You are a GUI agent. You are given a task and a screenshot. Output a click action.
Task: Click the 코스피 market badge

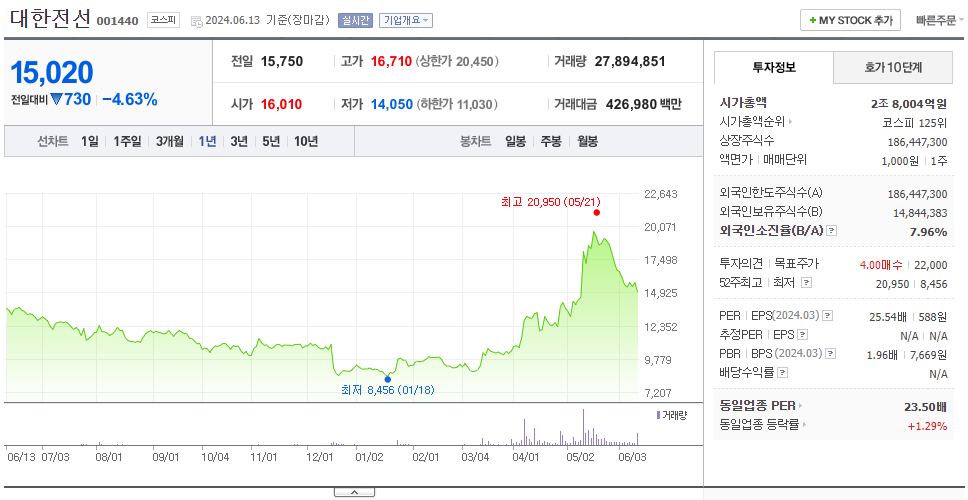[x=163, y=20]
